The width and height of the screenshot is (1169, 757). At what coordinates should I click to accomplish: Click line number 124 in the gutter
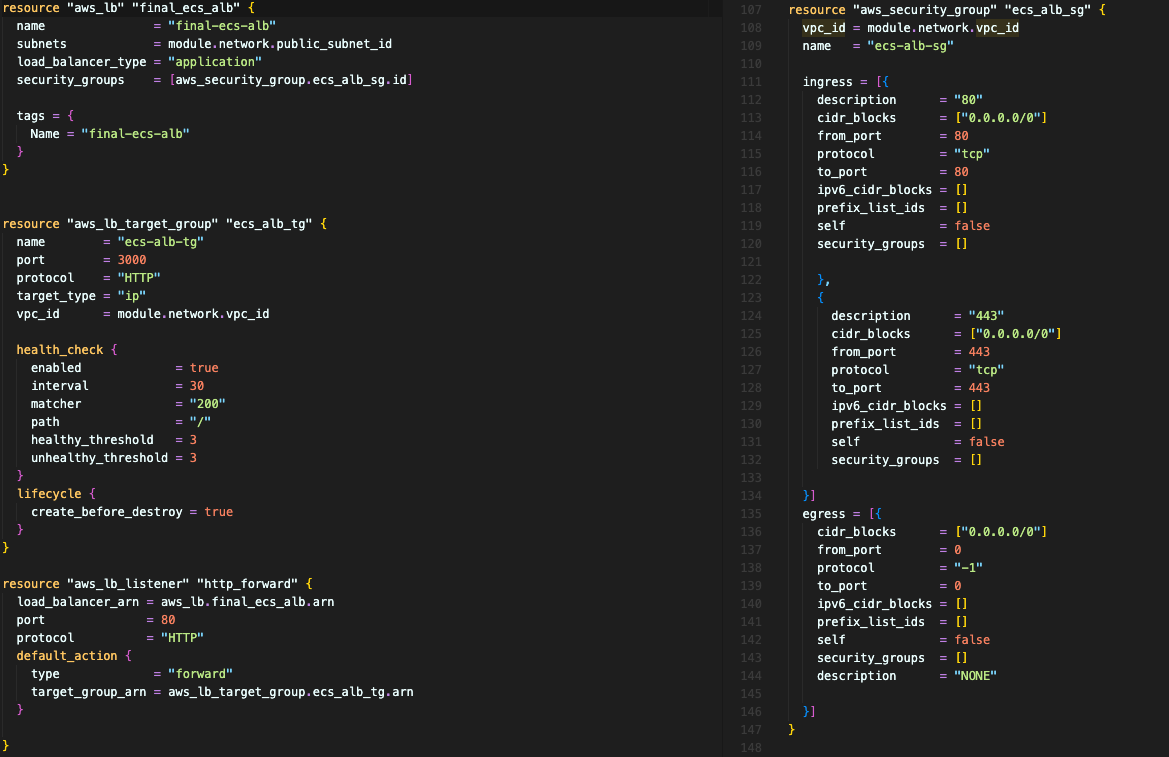[751, 316]
